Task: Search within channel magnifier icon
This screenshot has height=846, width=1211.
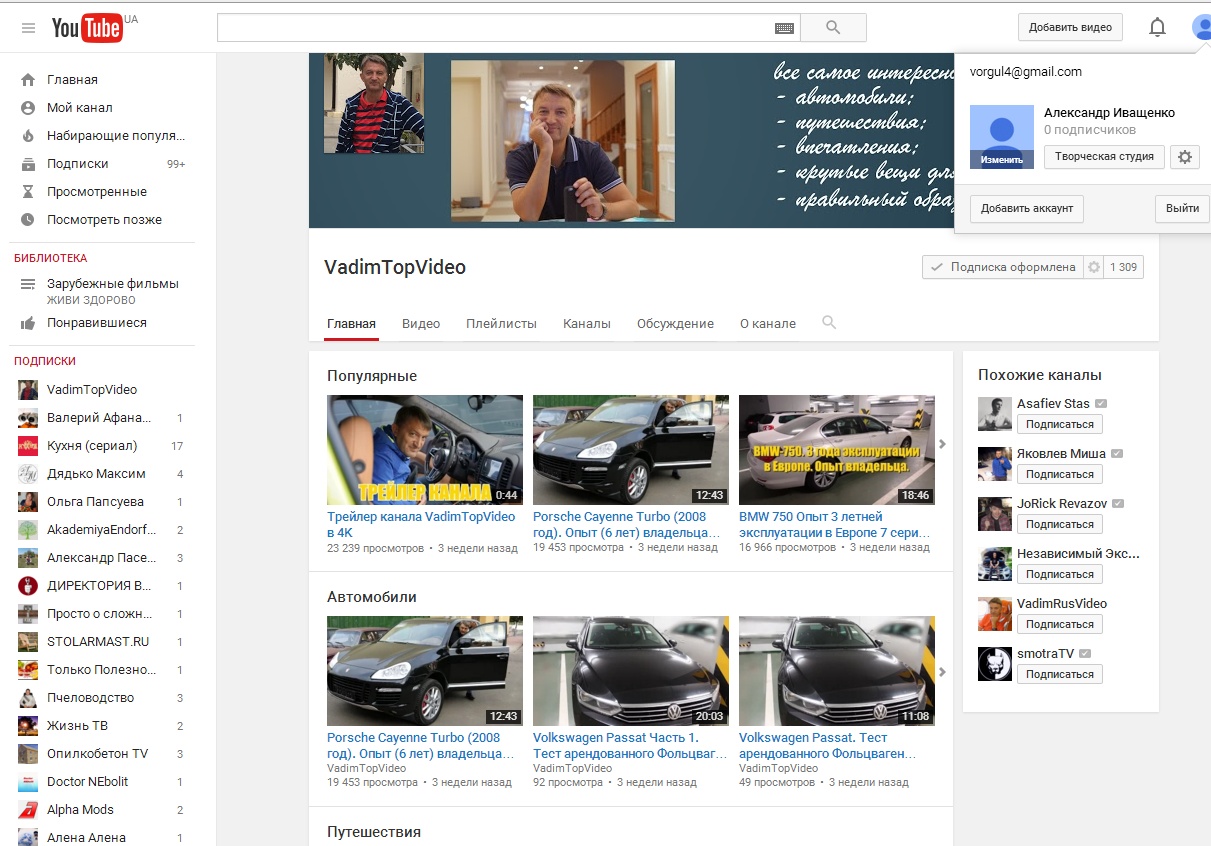Action: [828, 323]
